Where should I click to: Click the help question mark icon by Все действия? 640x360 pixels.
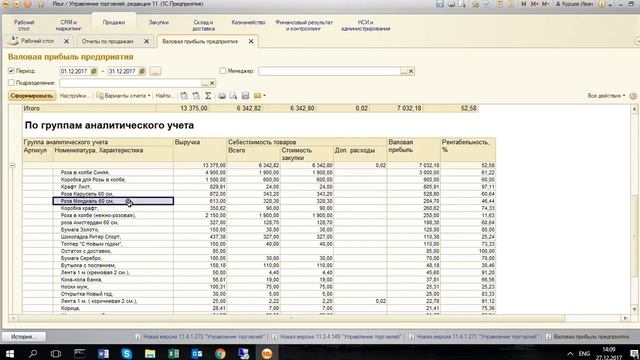tap(633, 96)
